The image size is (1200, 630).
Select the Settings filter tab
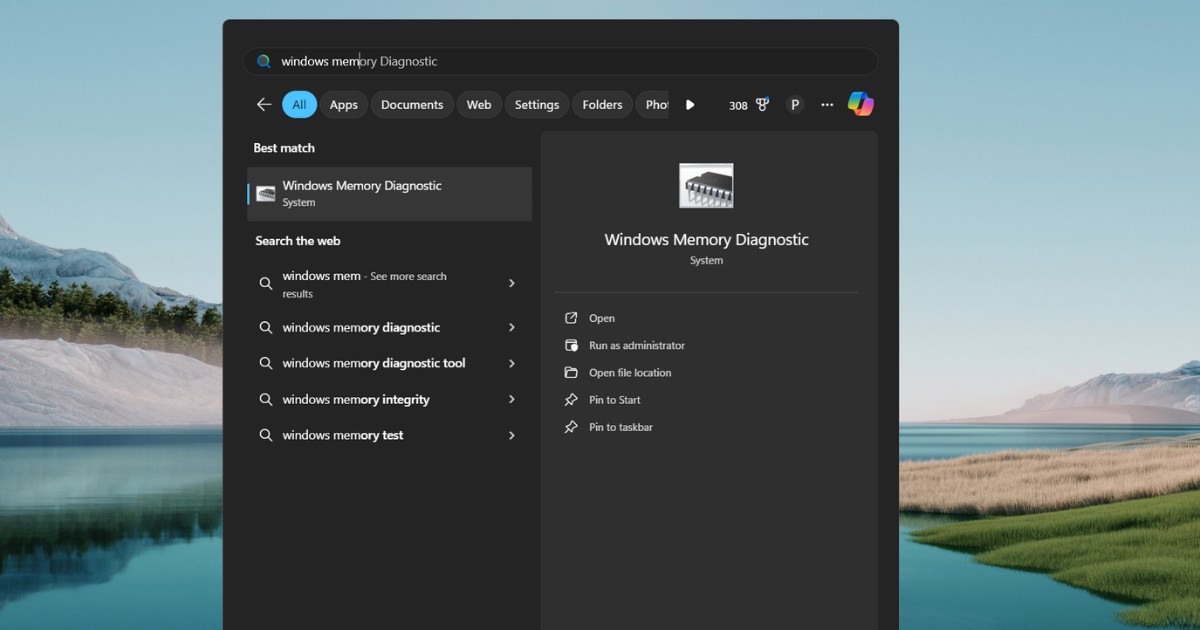click(537, 105)
